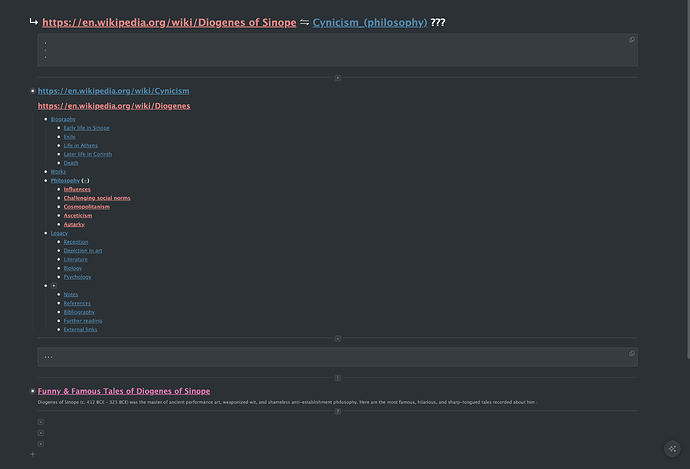Image resolution: width=690 pixels, height=469 pixels.
Task: Click the arrow icon before Diogenes_of_Sinope heading
Action: pos(34,22)
